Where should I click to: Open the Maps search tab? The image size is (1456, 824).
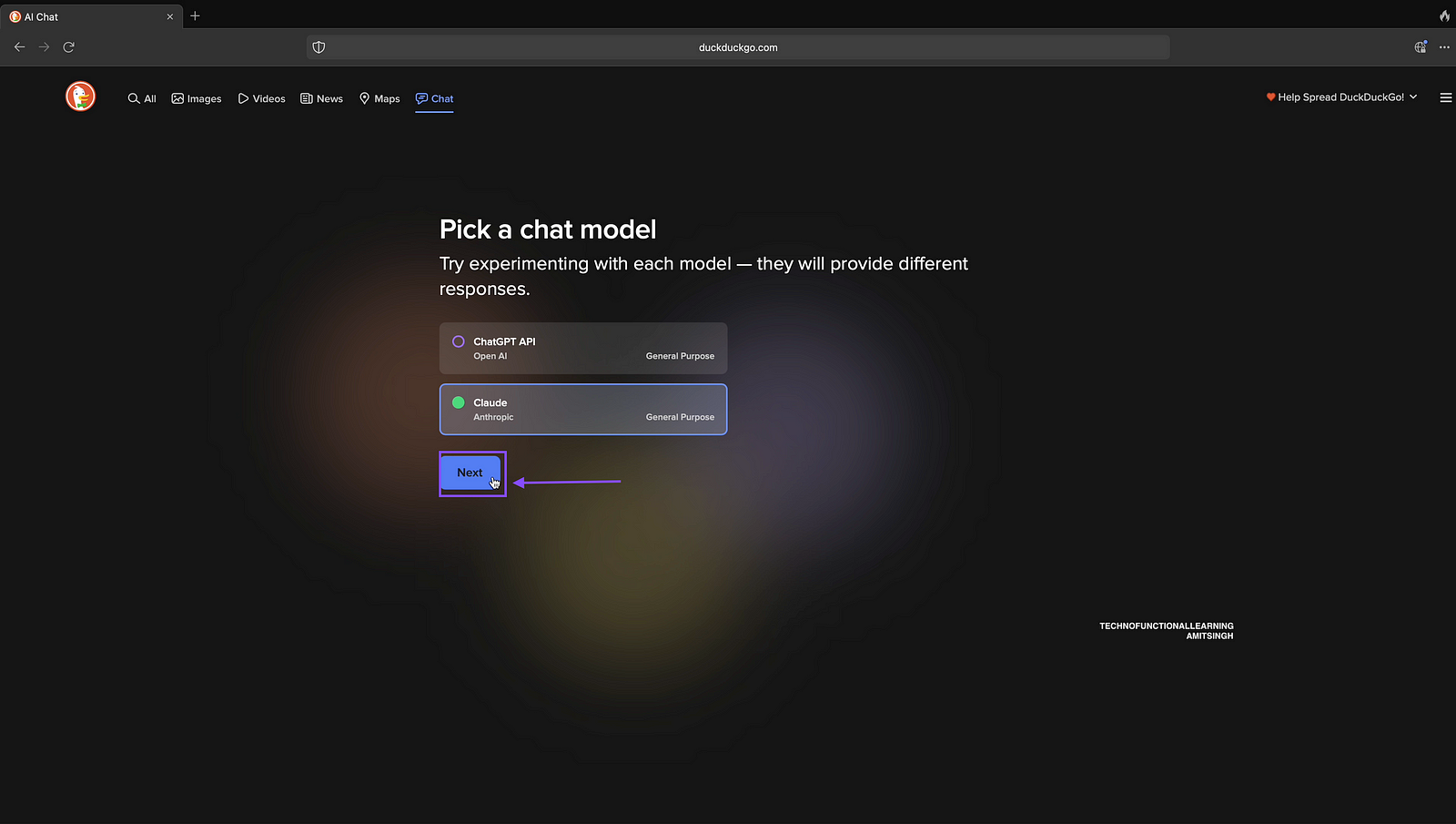pos(379,98)
